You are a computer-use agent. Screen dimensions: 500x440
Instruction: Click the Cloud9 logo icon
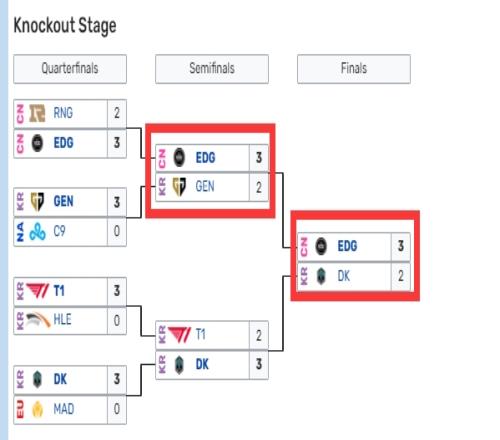pos(37,231)
